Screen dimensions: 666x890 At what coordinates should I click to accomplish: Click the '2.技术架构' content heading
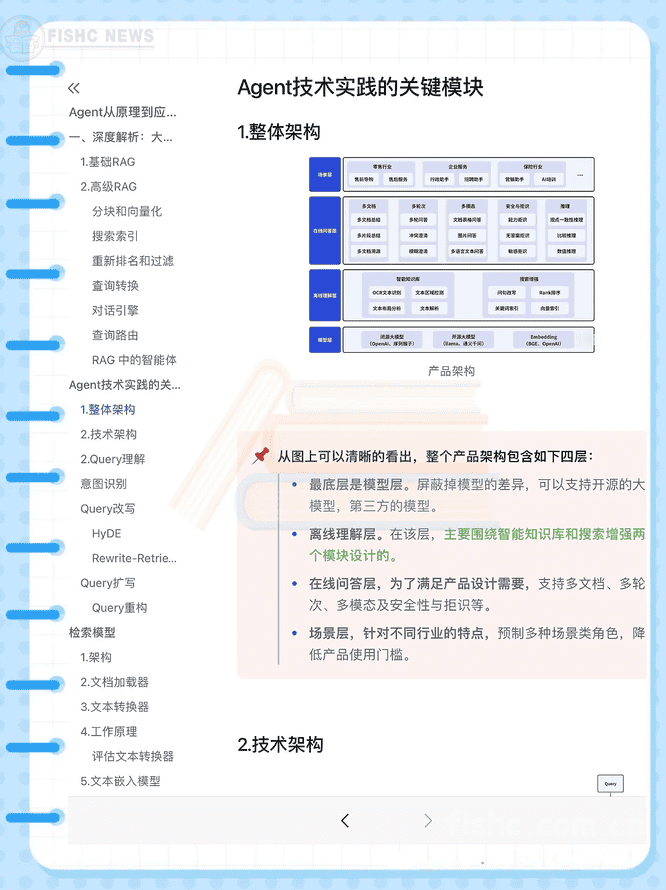pyautogui.click(x=280, y=745)
